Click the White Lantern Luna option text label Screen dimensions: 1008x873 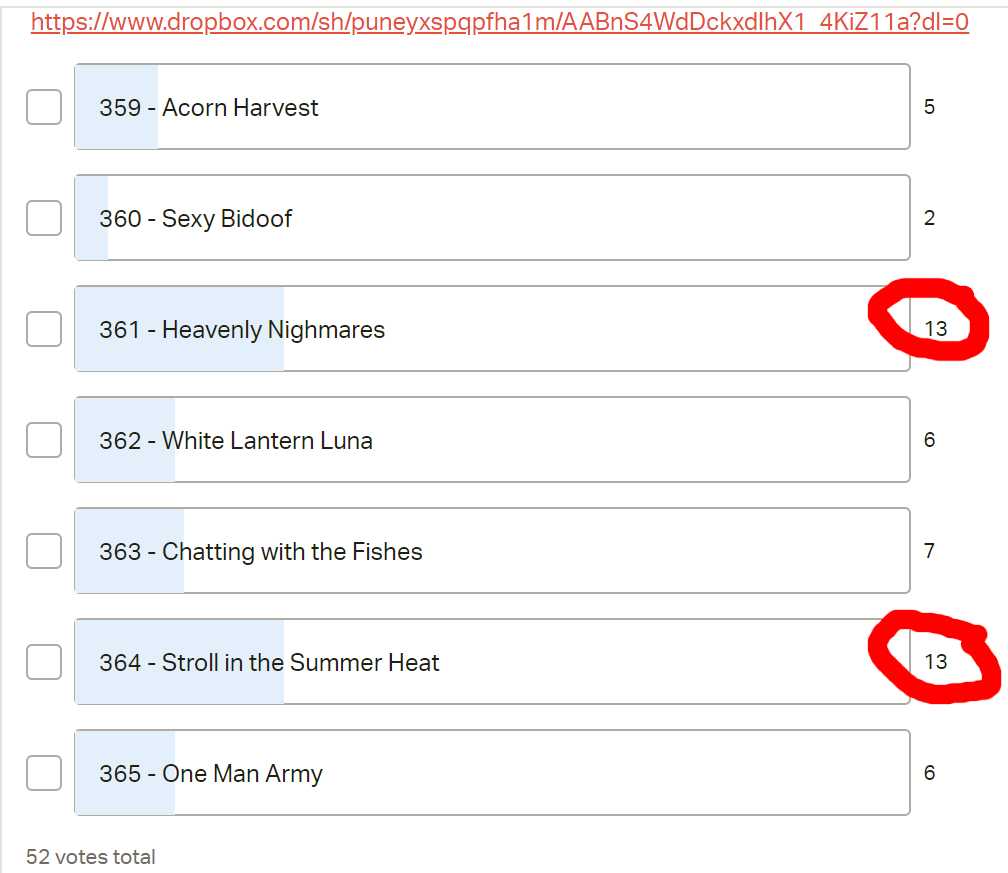236,441
